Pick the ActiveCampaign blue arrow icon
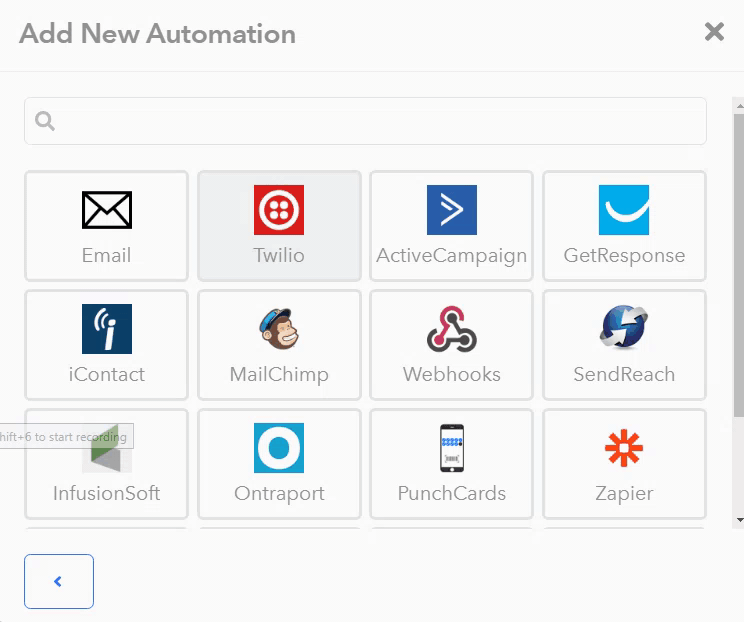This screenshot has height=622, width=744. pyautogui.click(x=452, y=210)
